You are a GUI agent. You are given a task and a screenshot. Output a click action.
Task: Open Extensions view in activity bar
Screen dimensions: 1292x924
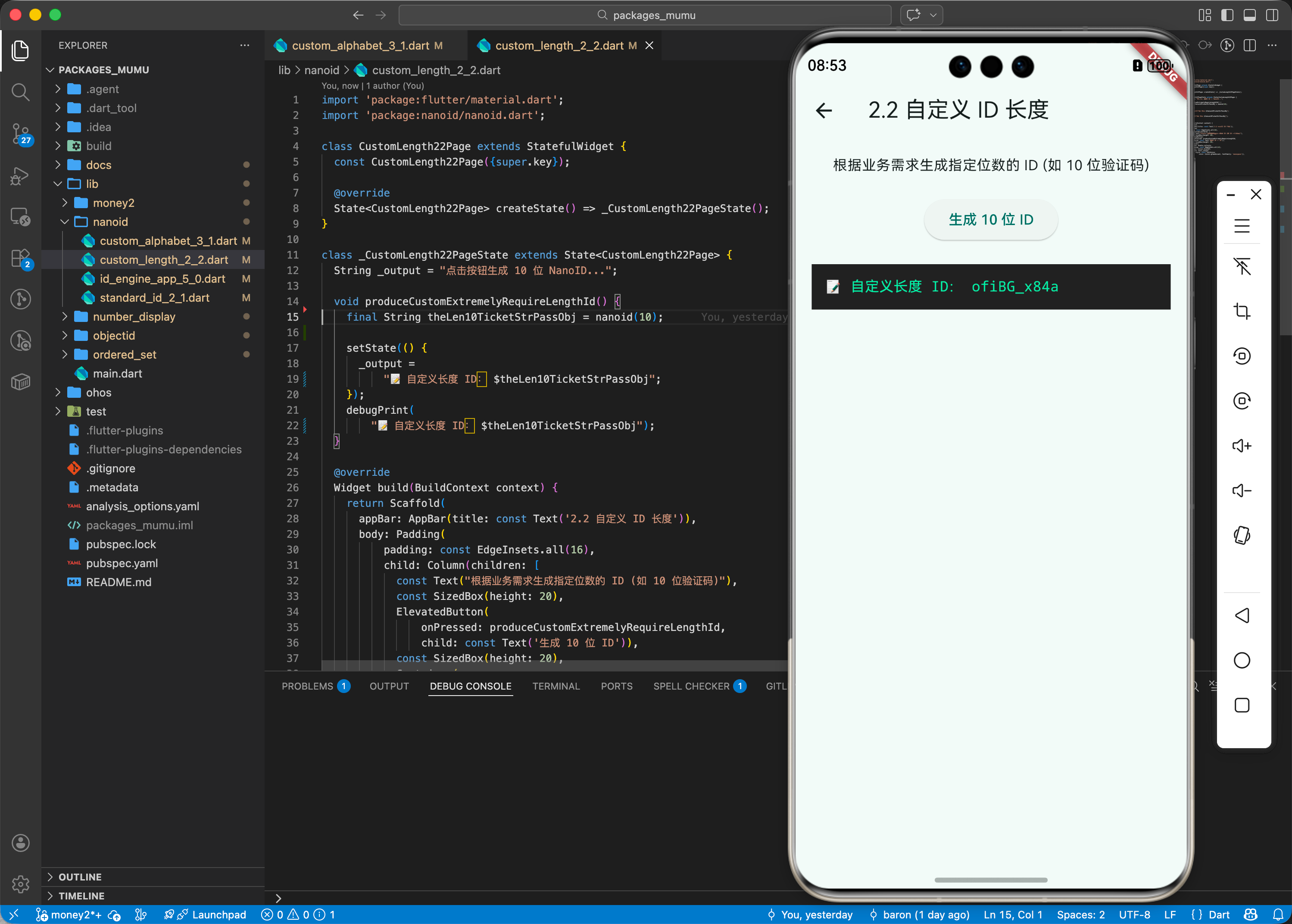(x=21, y=258)
